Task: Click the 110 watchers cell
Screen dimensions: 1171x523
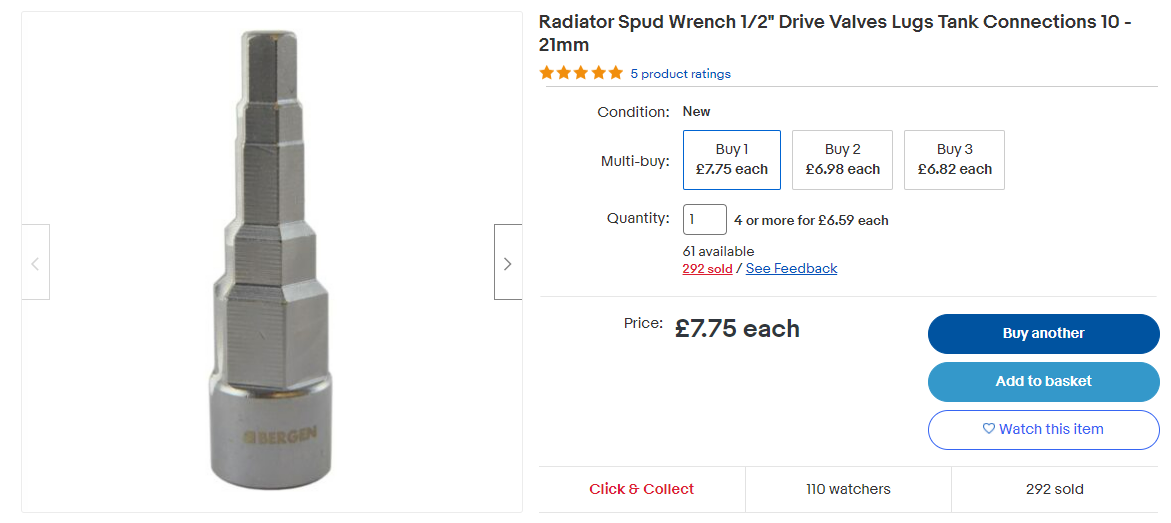Action: coord(848,489)
